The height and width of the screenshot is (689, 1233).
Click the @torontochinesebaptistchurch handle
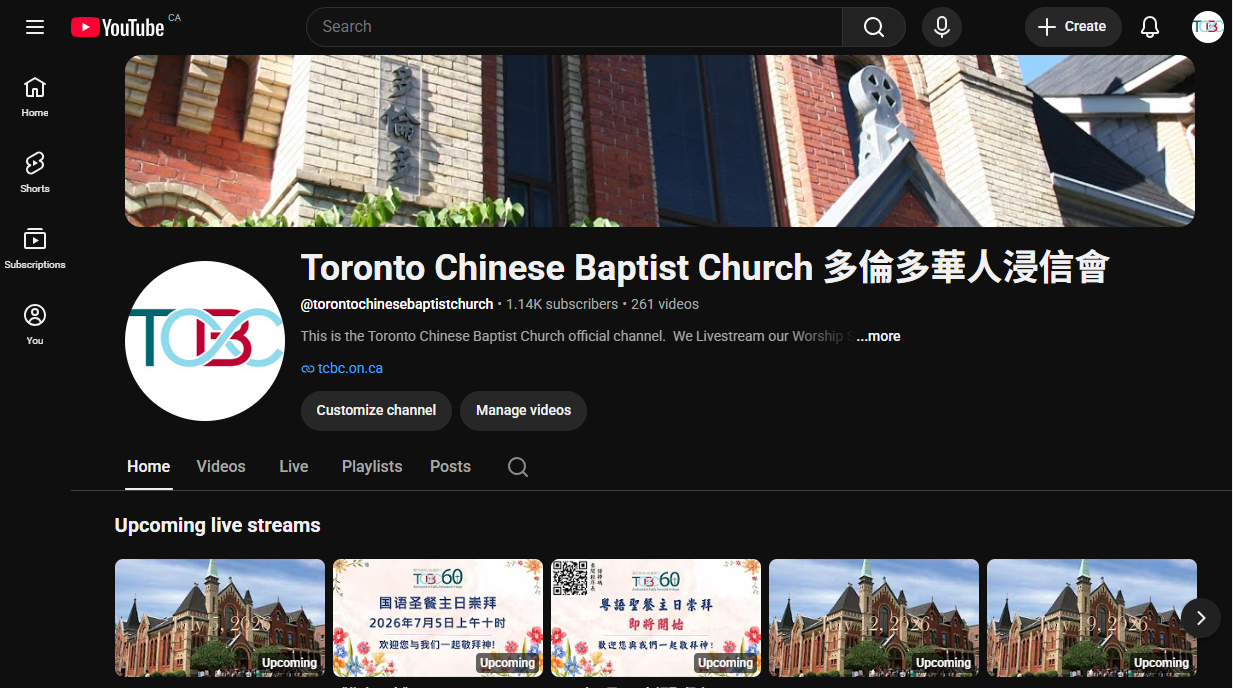pos(397,304)
